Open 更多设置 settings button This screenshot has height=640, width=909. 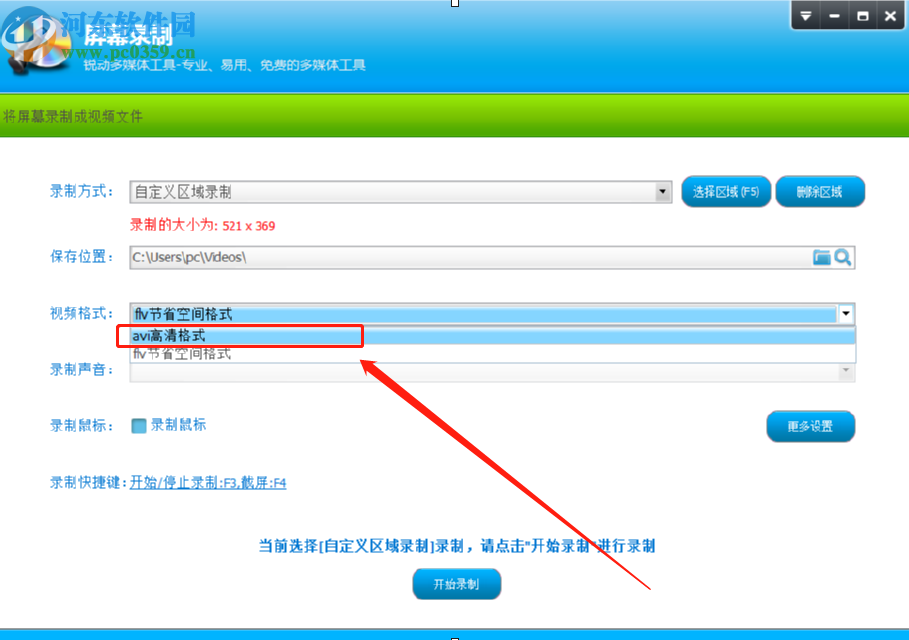pyautogui.click(x=810, y=426)
